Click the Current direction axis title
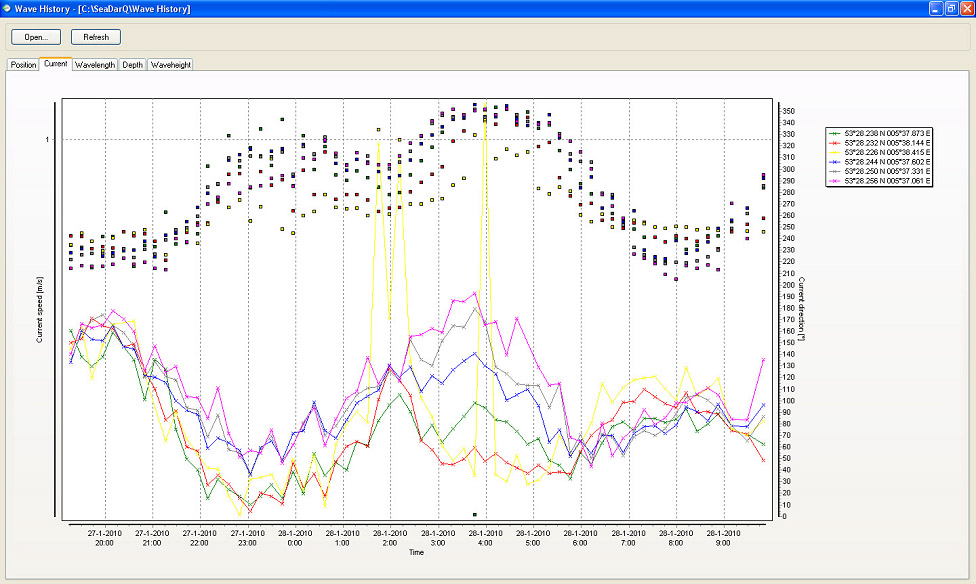Viewport: 976px width, 584px height. [801, 309]
